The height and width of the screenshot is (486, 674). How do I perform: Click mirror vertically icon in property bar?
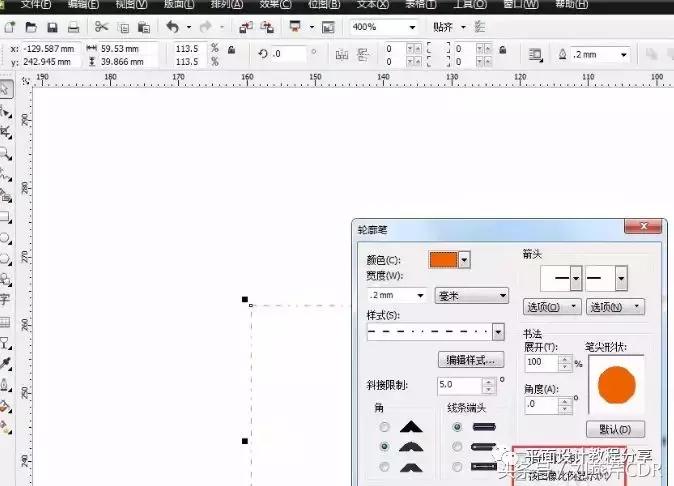point(363,55)
